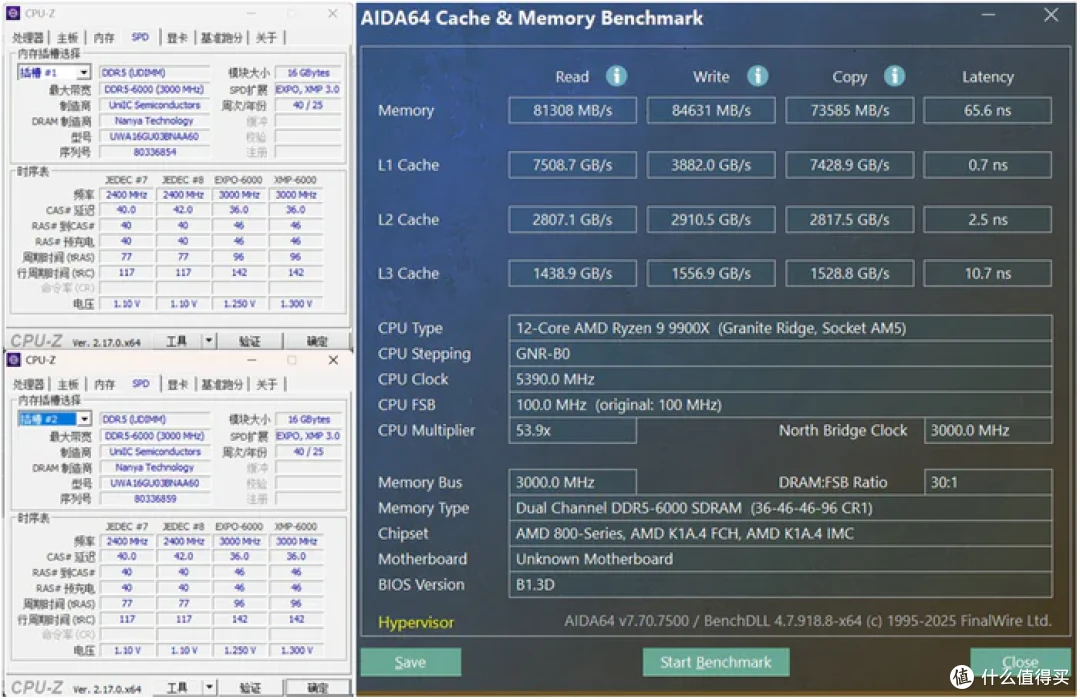Switch to the 处理器 tab in top CPU-Z
The width and height of the screenshot is (1080, 700).
[28, 38]
